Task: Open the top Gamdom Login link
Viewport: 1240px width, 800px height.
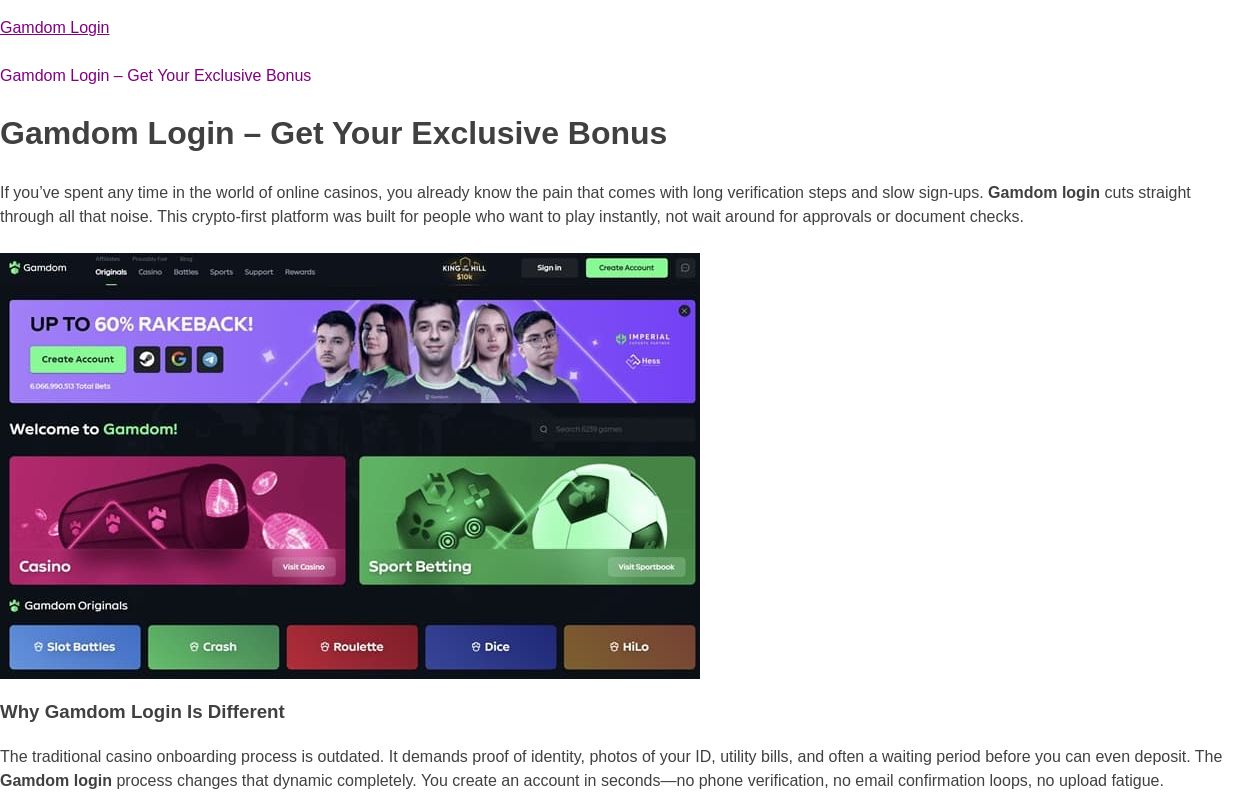Action: pyautogui.click(x=55, y=28)
